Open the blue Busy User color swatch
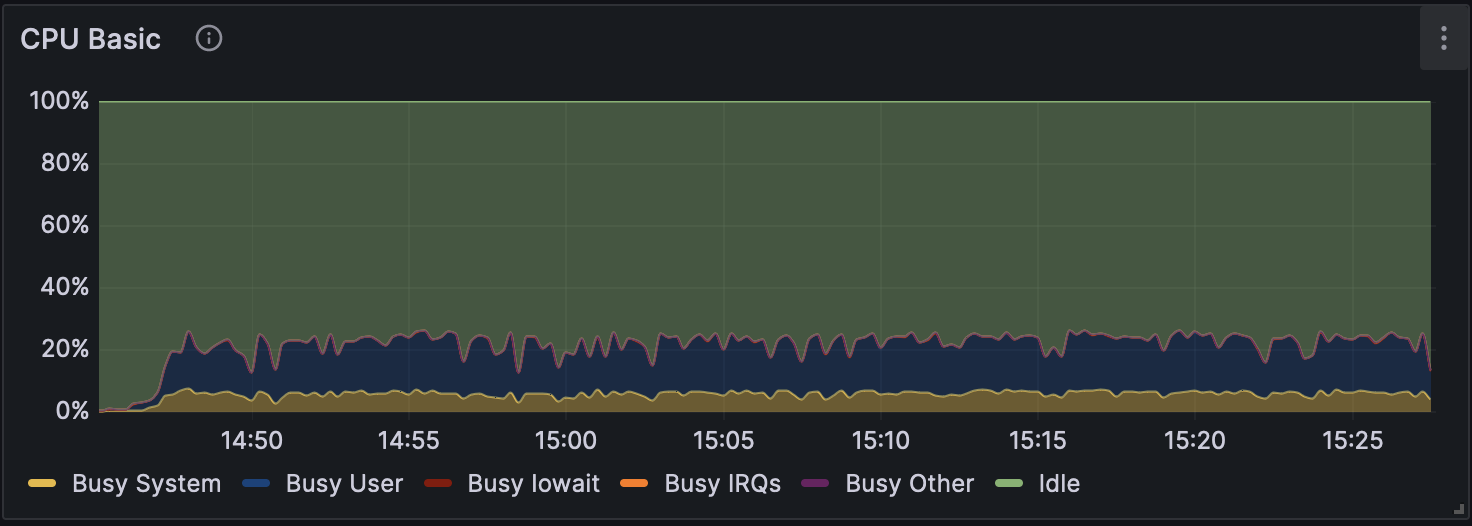This screenshot has width=1472, height=526. pyautogui.click(x=256, y=484)
